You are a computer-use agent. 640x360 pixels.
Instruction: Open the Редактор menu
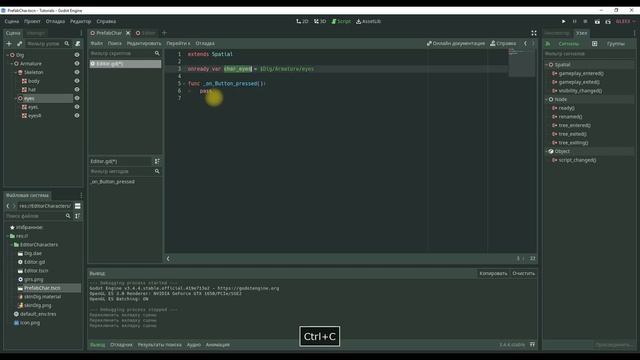pyautogui.click(x=80, y=21)
